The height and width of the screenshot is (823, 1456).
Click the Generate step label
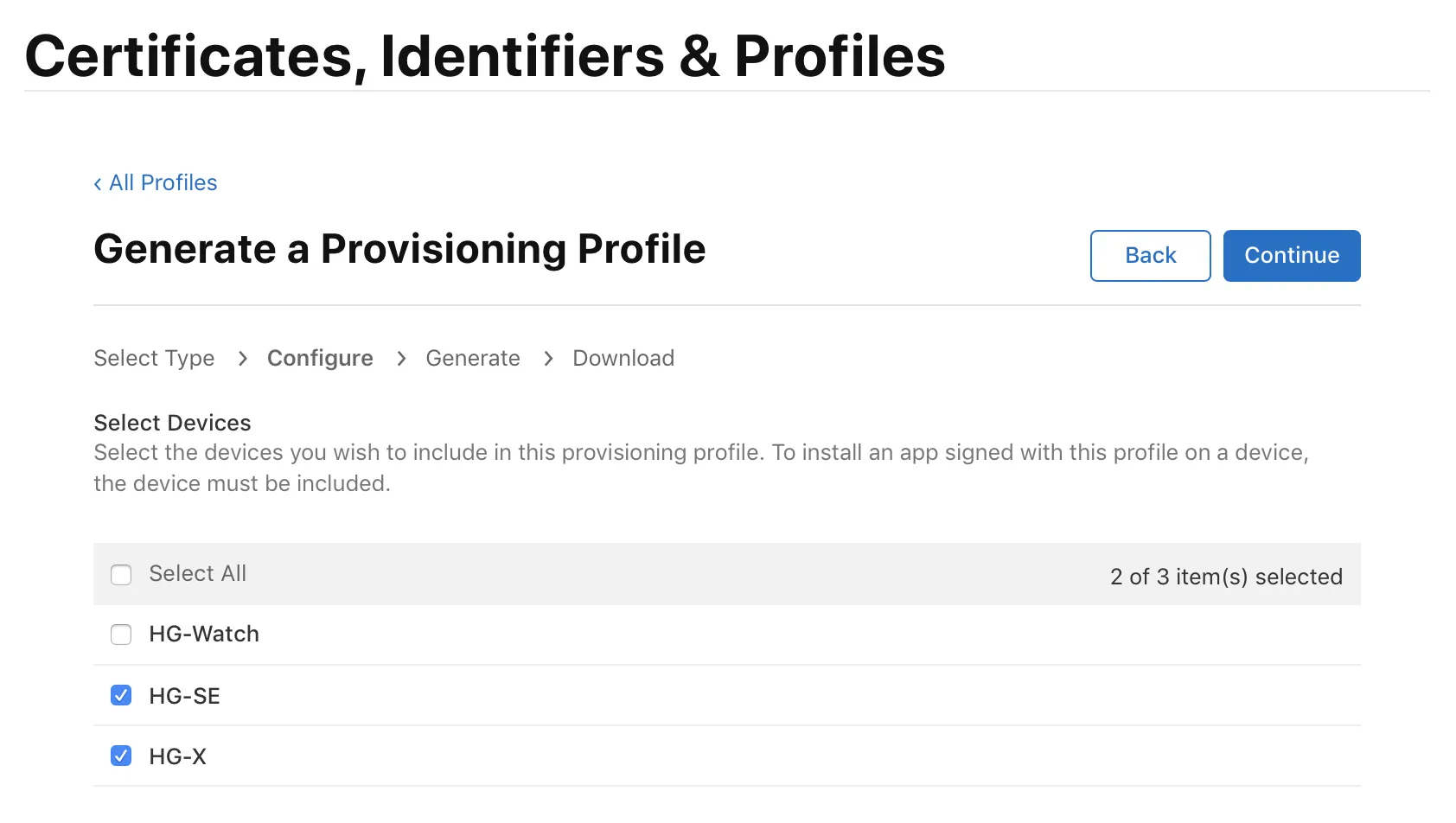473,358
